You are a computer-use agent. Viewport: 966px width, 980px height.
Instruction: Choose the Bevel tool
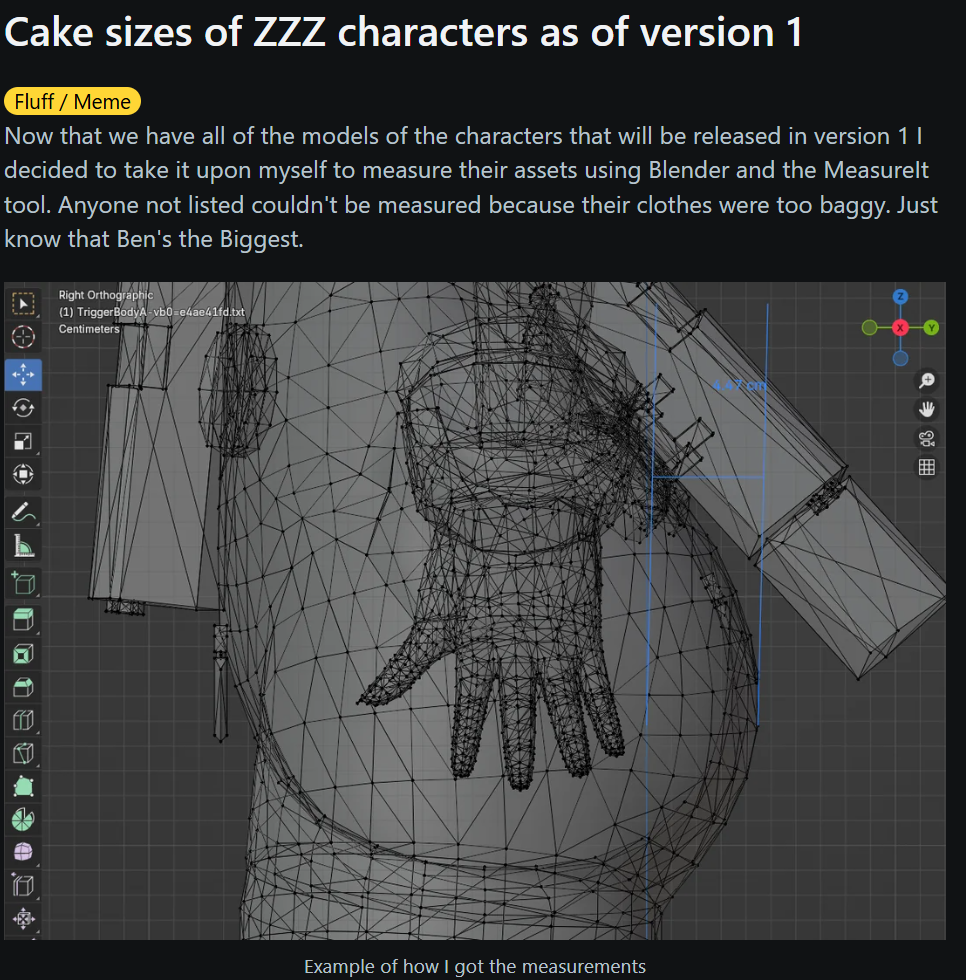(23, 688)
